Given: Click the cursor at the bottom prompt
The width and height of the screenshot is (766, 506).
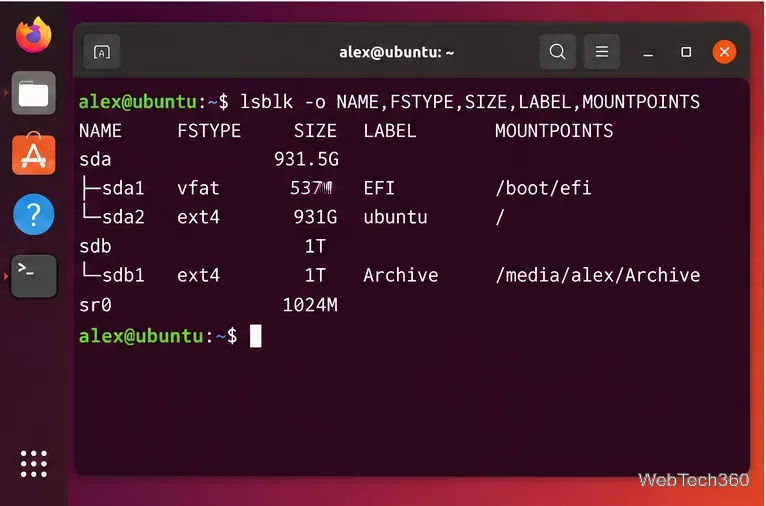Looking at the screenshot, I should pos(255,336).
